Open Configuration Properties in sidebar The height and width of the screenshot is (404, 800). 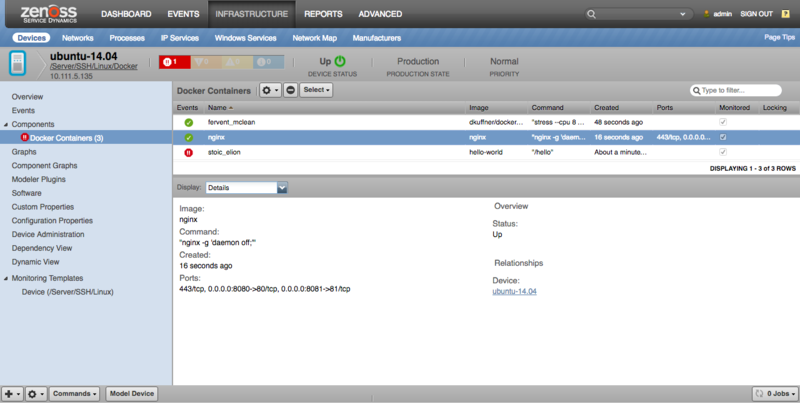(52, 221)
